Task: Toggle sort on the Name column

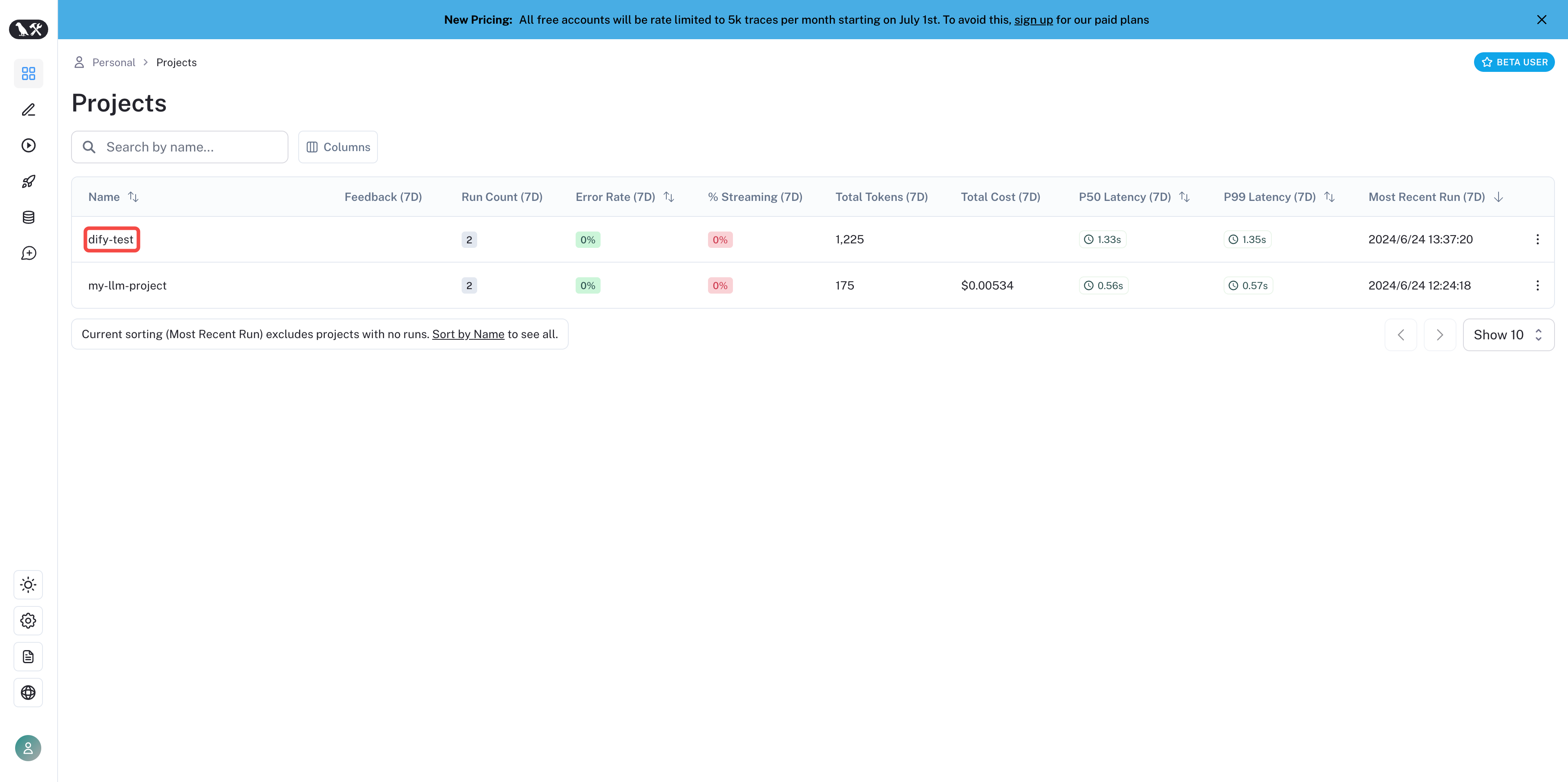Action: point(133,197)
